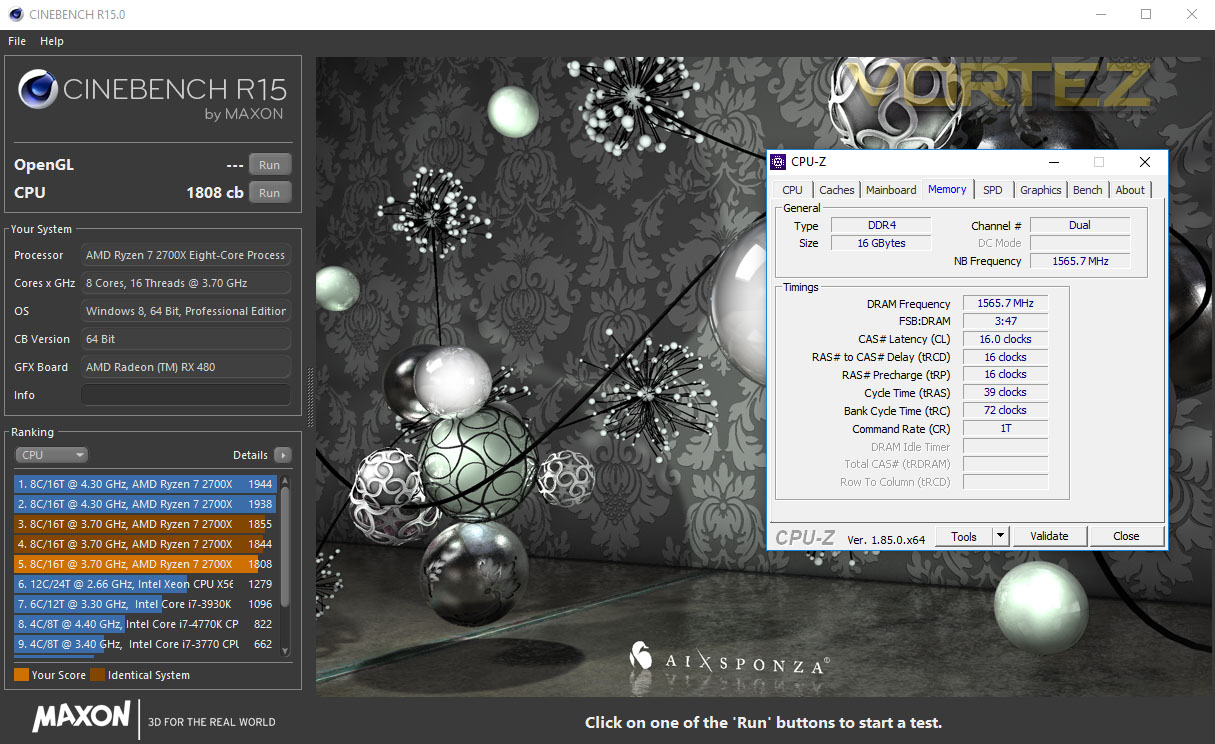Select Core i7-3770 ranking entry
This screenshot has width=1215, height=744.
pyautogui.click(x=146, y=644)
